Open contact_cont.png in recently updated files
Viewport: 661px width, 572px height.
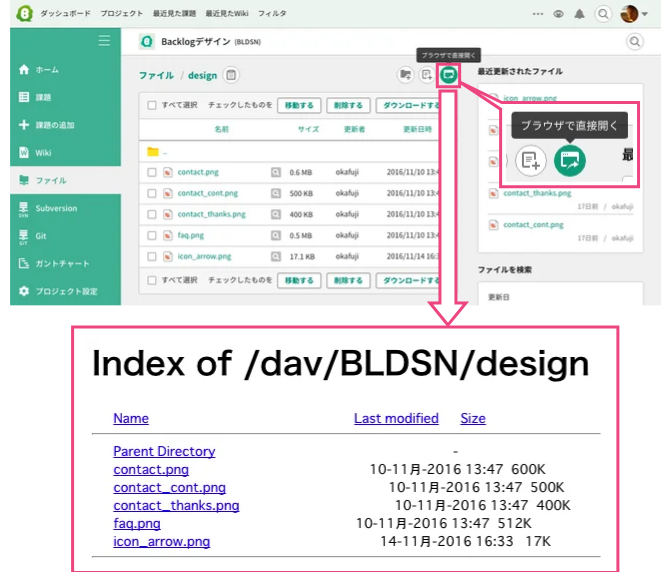tap(533, 225)
